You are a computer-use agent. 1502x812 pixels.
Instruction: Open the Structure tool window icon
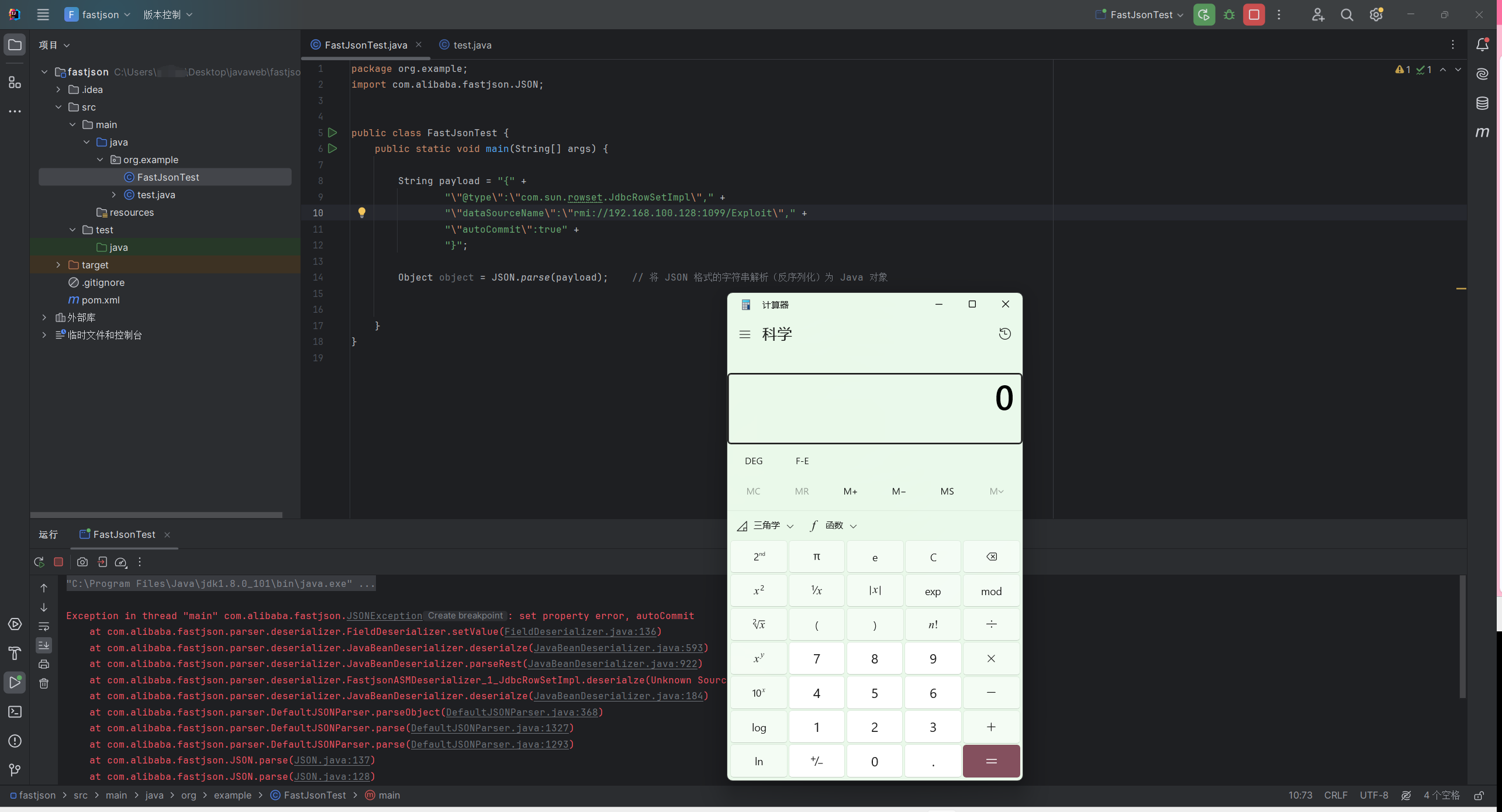15,82
